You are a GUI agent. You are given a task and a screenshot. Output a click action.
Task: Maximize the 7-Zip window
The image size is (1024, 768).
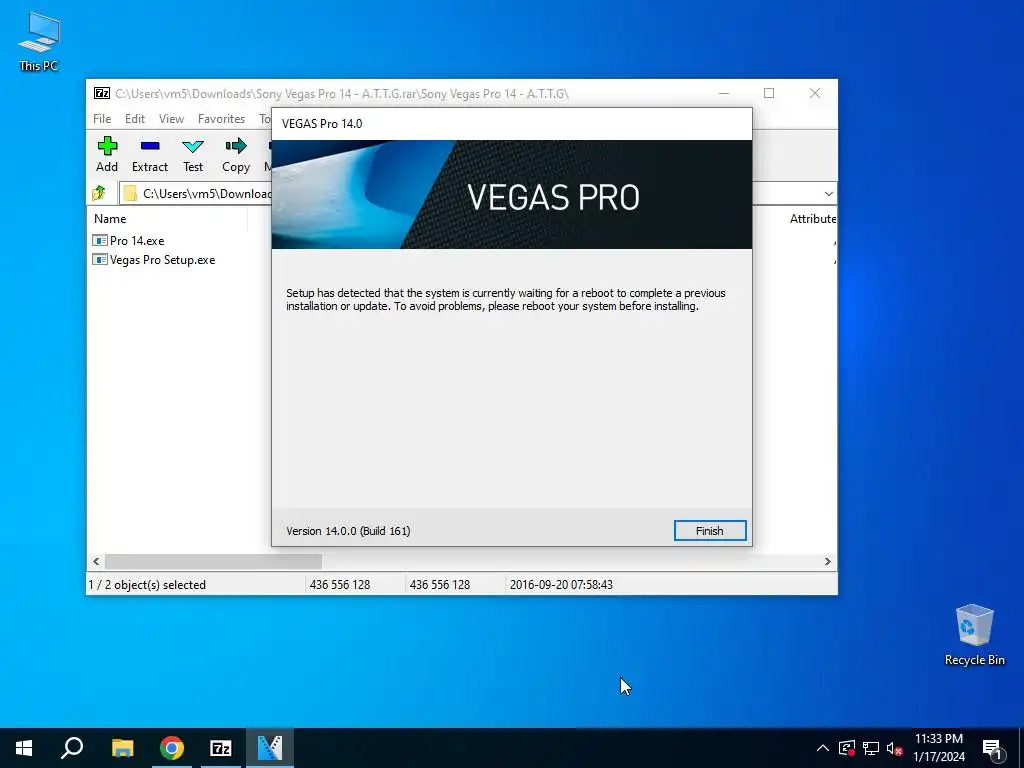click(769, 93)
